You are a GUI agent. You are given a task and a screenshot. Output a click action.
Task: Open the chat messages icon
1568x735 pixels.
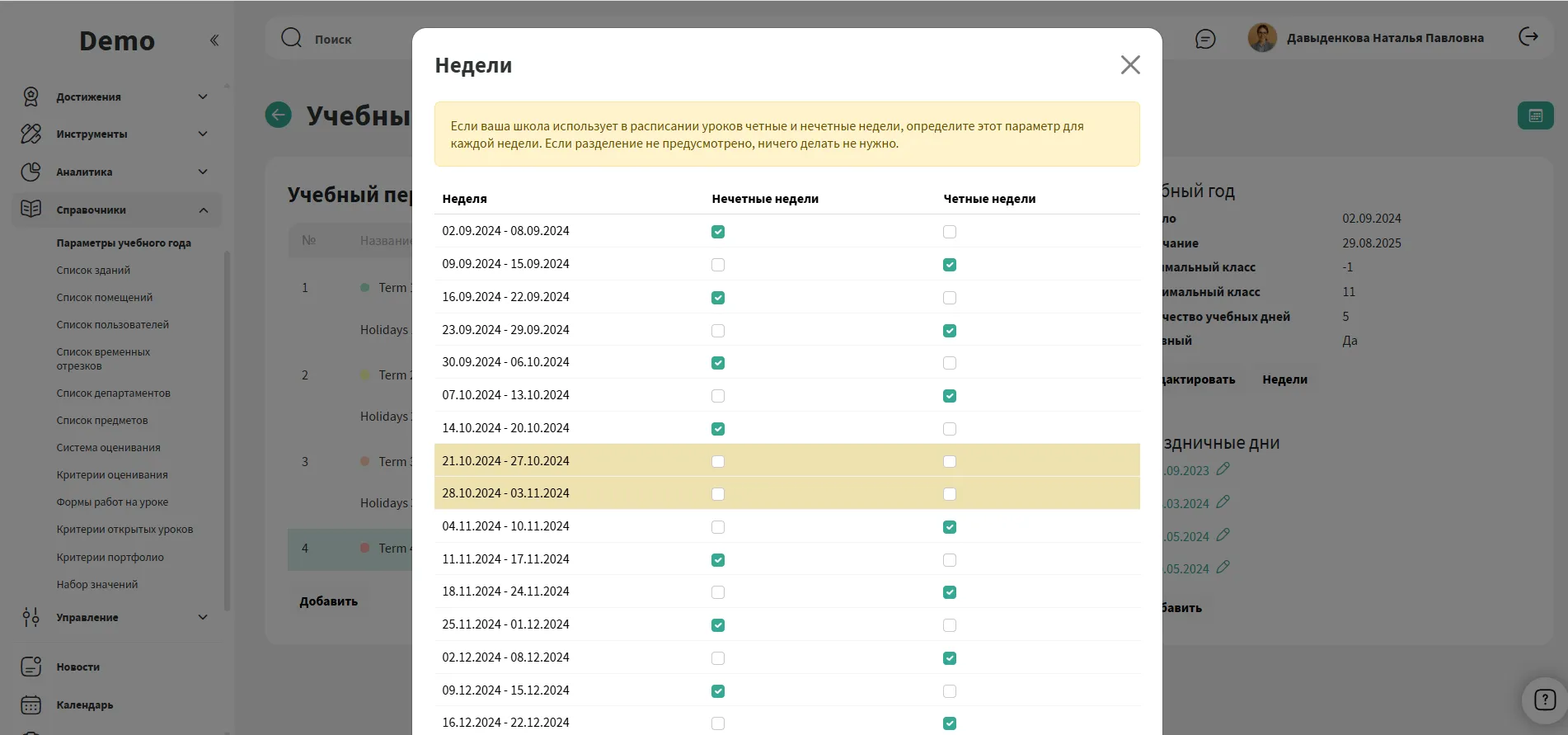pyautogui.click(x=1205, y=39)
